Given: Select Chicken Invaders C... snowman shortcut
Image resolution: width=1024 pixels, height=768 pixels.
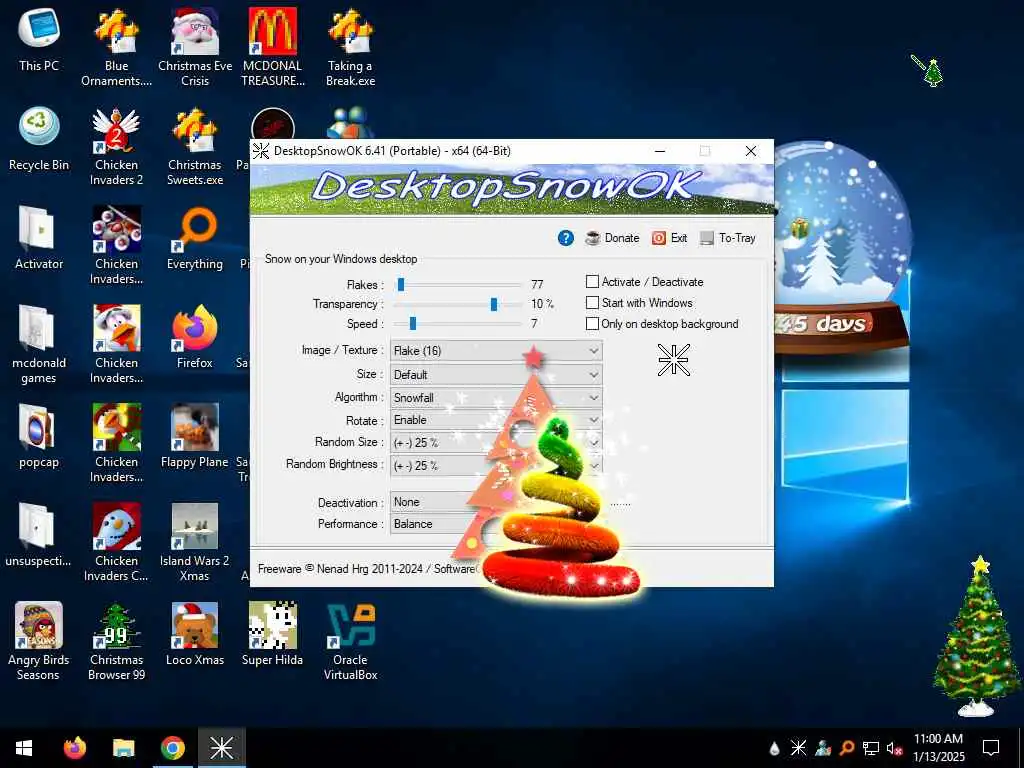Looking at the screenshot, I should pos(116,542).
